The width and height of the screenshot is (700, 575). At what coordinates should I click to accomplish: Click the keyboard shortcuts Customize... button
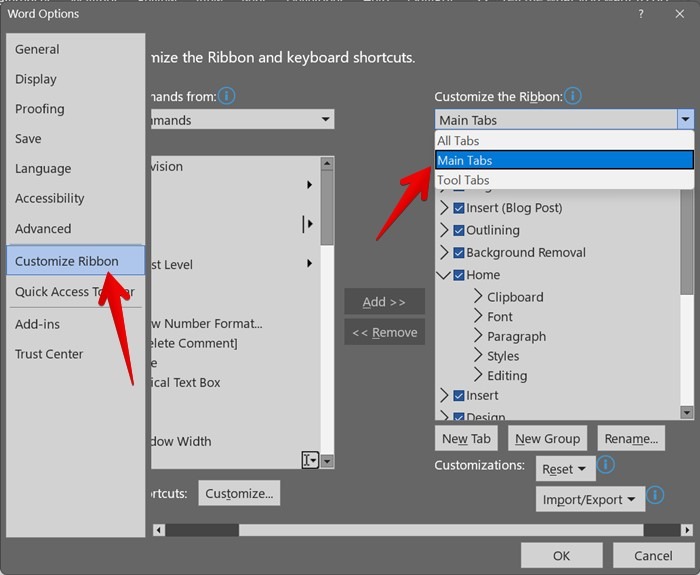click(239, 493)
